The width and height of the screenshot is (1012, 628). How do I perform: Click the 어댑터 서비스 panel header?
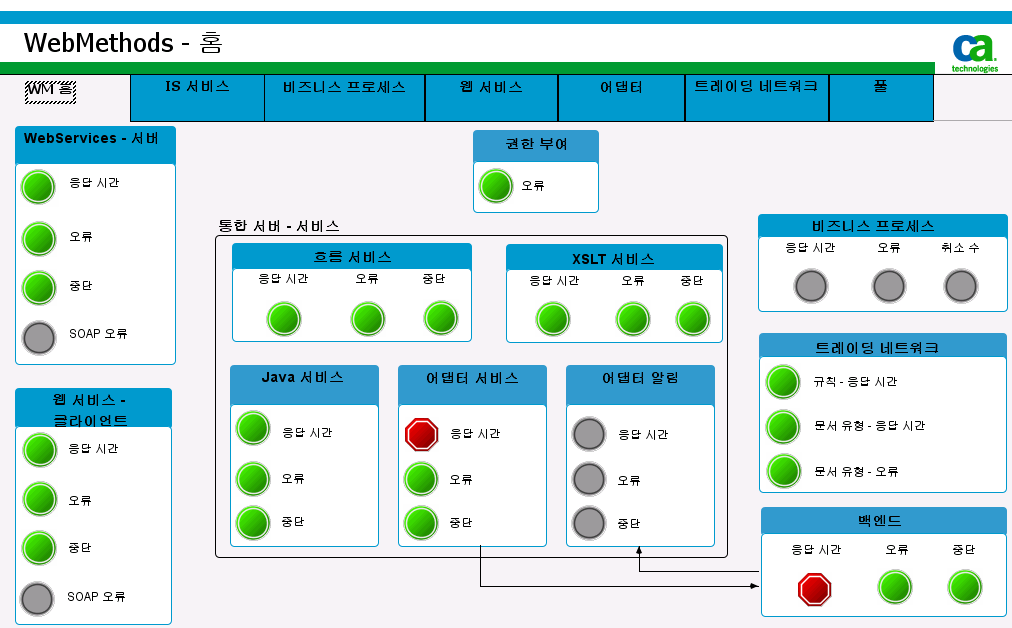(x=472, y=385)
